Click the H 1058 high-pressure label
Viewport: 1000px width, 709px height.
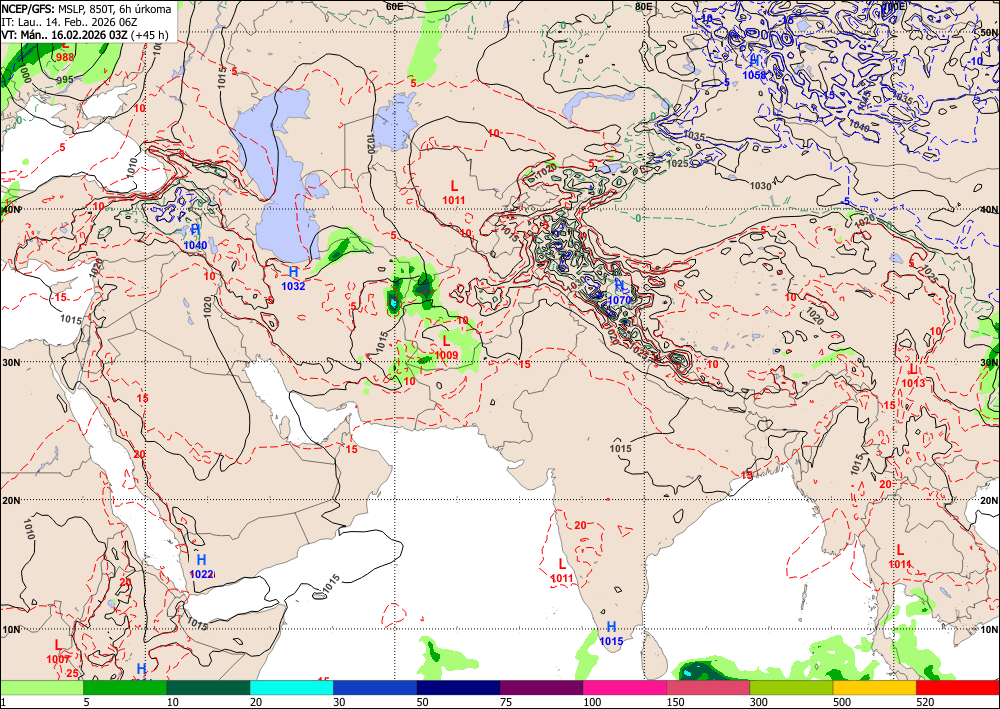coord(754,68)
